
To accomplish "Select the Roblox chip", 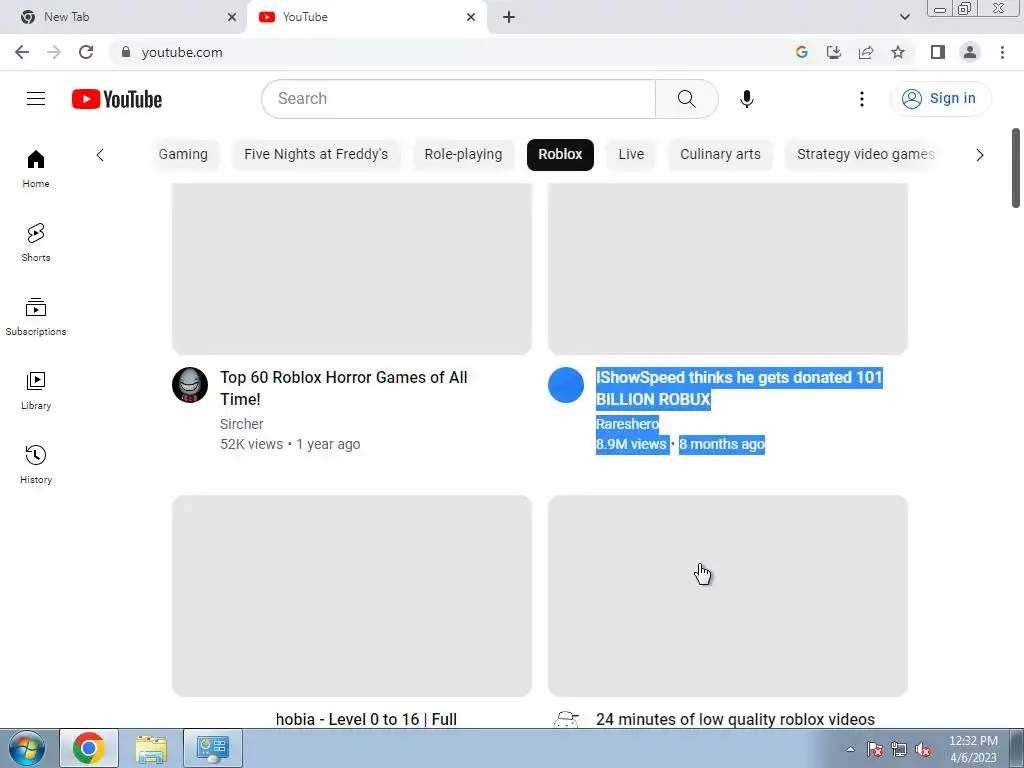I will click(x=560, y=155).
